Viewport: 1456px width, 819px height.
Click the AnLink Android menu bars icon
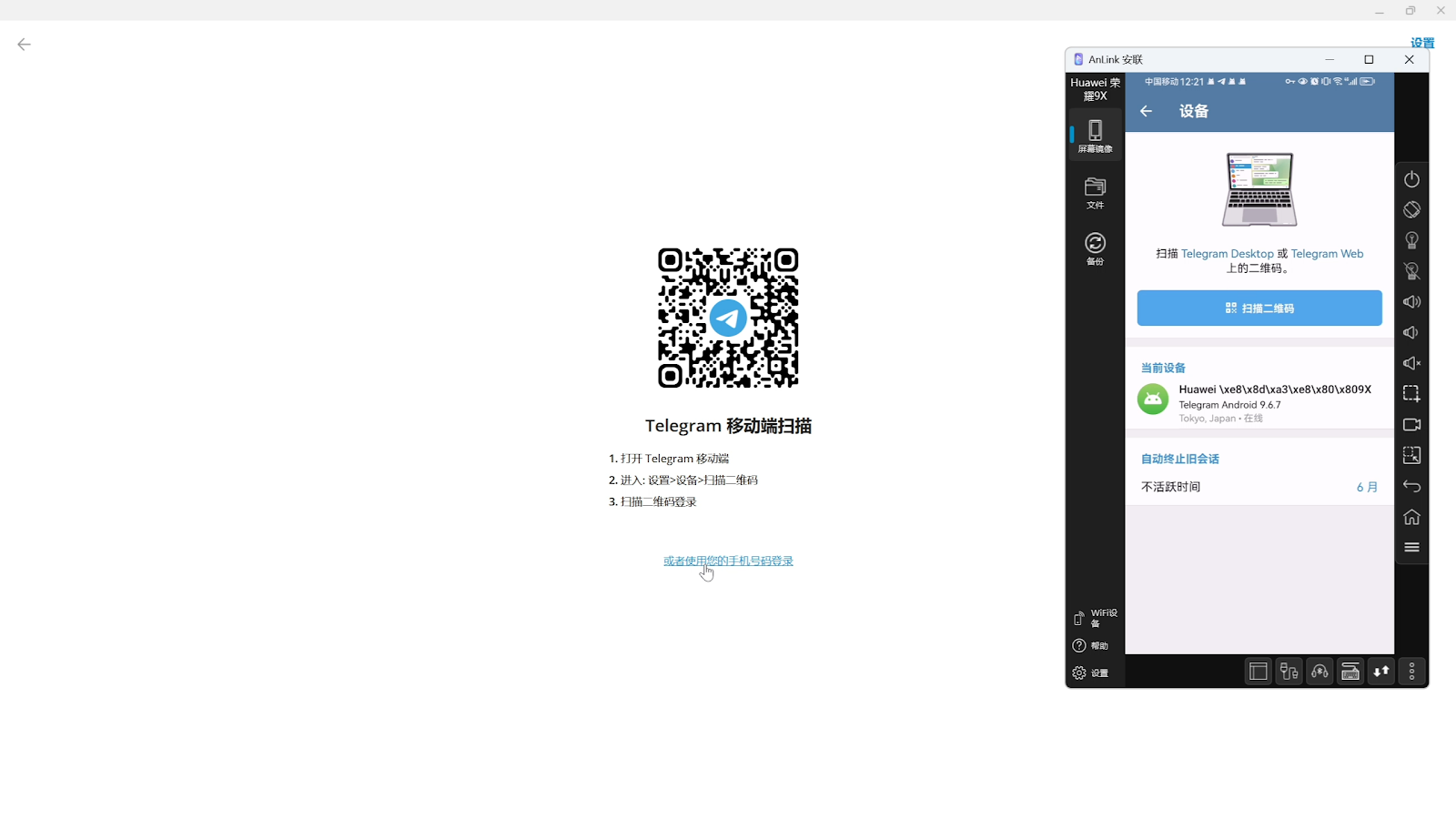pyautogui.click(x=1411, y=548)
